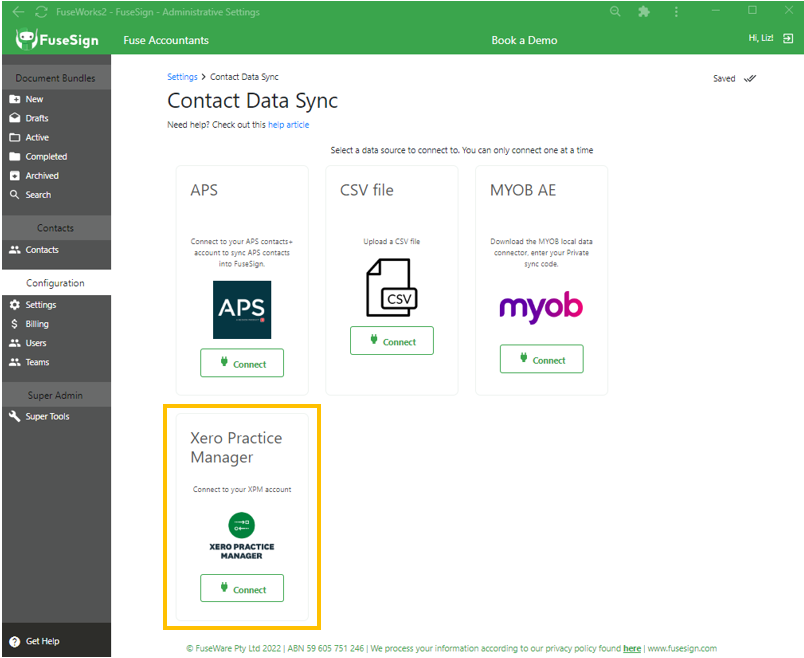This screenshot has width=804, height=658.
Task: Open the Users page
Action: point(35,342)
